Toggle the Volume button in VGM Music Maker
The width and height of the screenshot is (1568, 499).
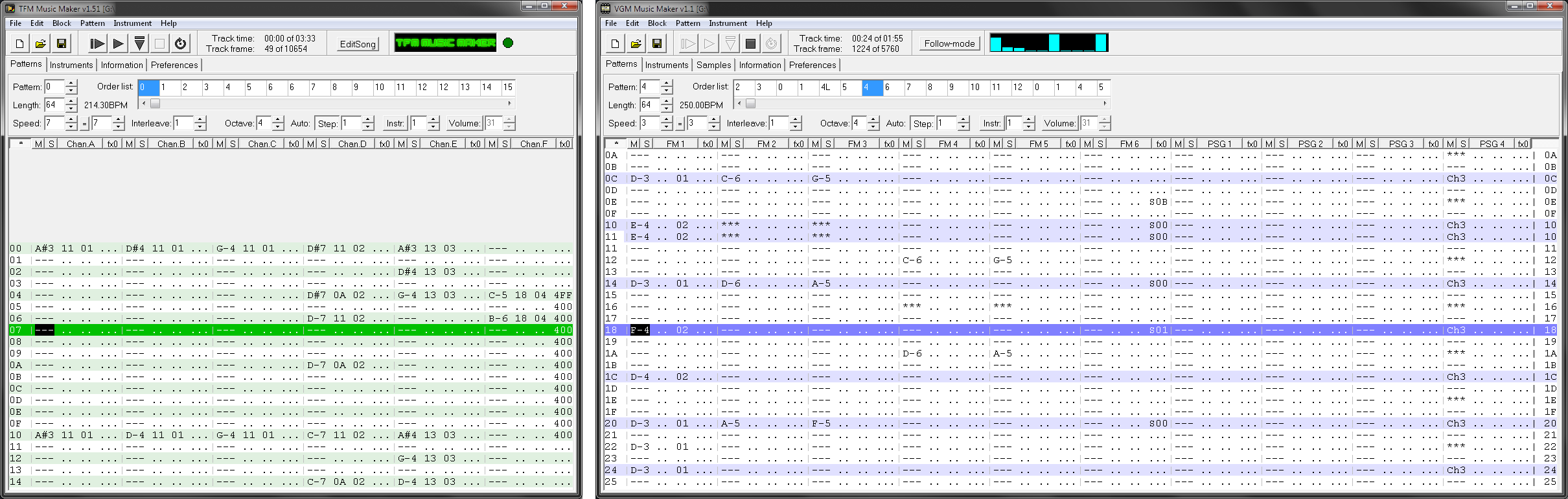coord(1060,123)
